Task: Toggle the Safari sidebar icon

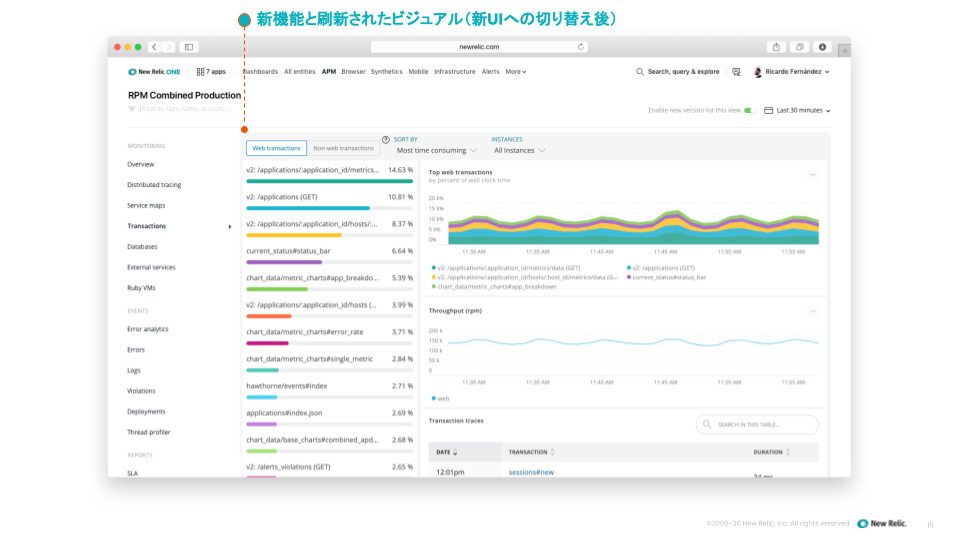Action: click(189, 47)
